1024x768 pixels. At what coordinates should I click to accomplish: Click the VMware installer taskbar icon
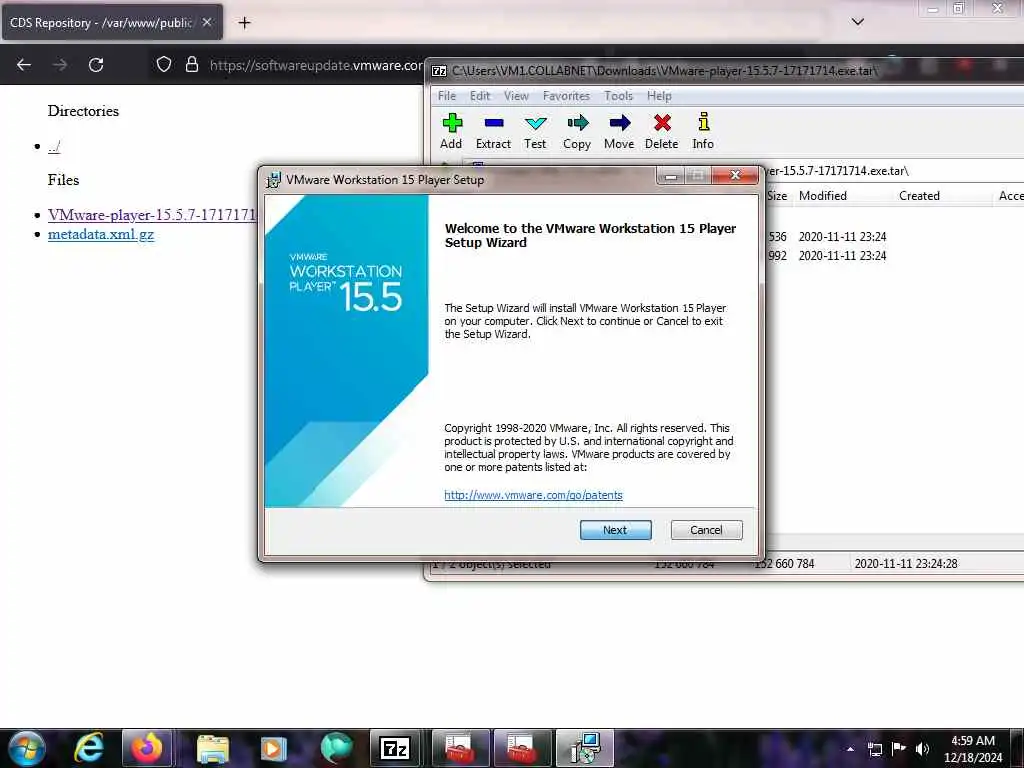click(584, 748)
